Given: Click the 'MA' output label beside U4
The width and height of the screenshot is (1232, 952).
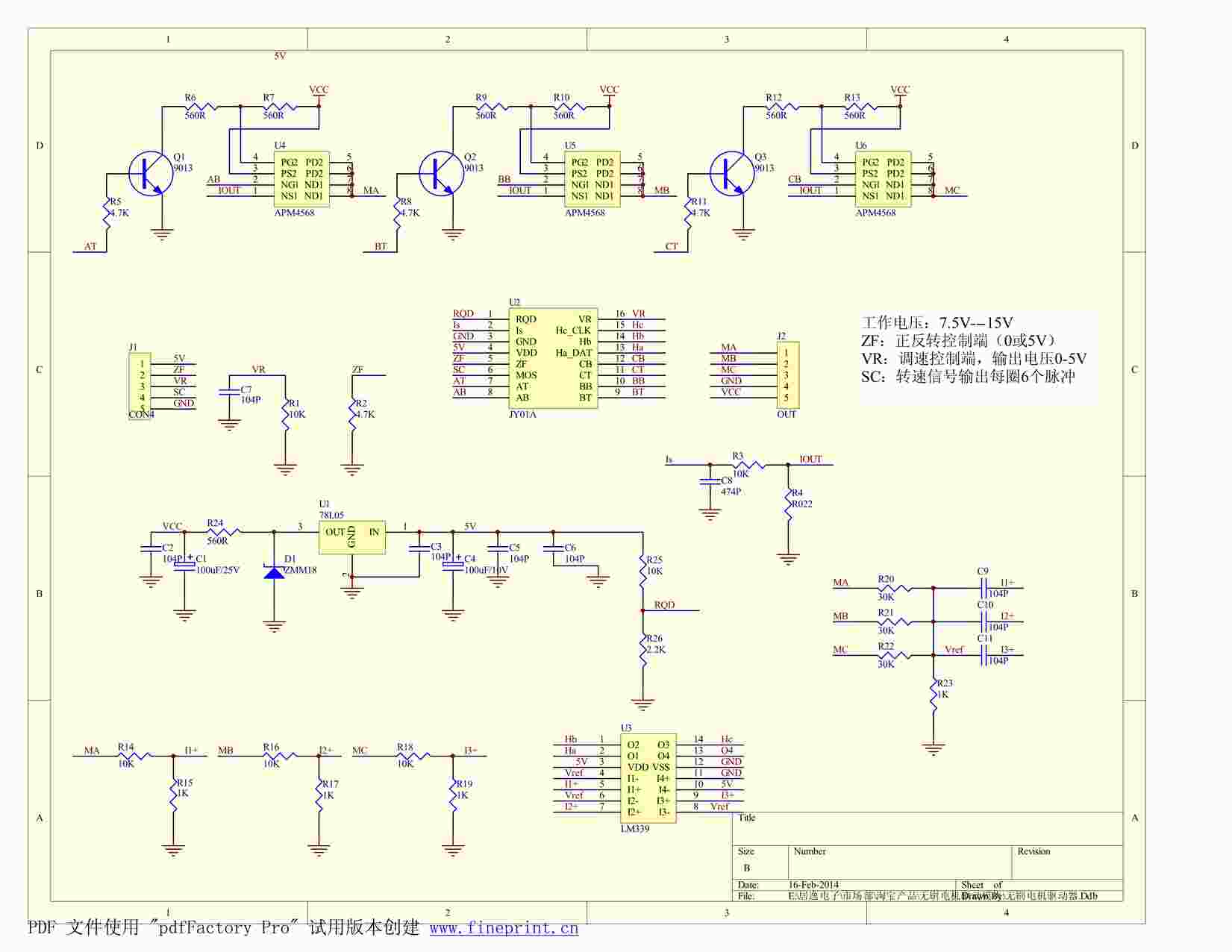Looking at the screenshot, I should point(371,191).
